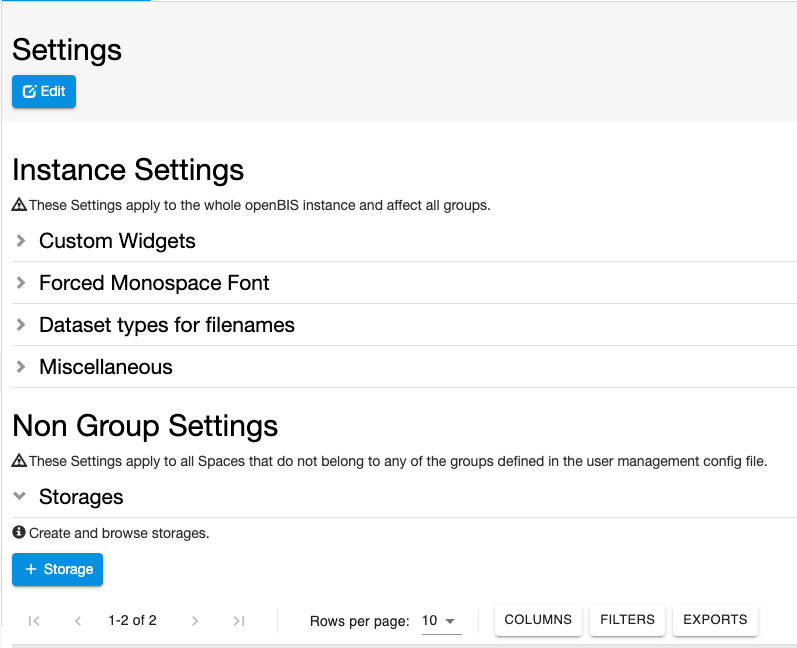This screenshot has width=797, height=648.
Task: Click the Custom Widgets heading text
Action: click(117, 241)
